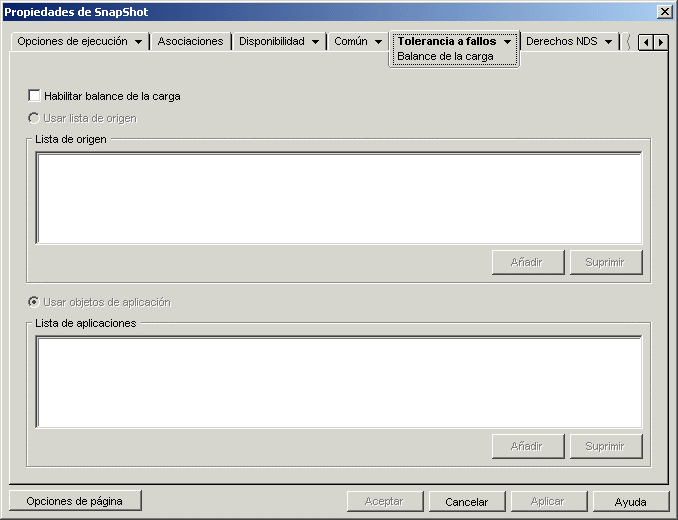Expand Opciones de ejecución tab dropdown arrow
The height and width of the screenshot is (520, 678).
[138, 42]
